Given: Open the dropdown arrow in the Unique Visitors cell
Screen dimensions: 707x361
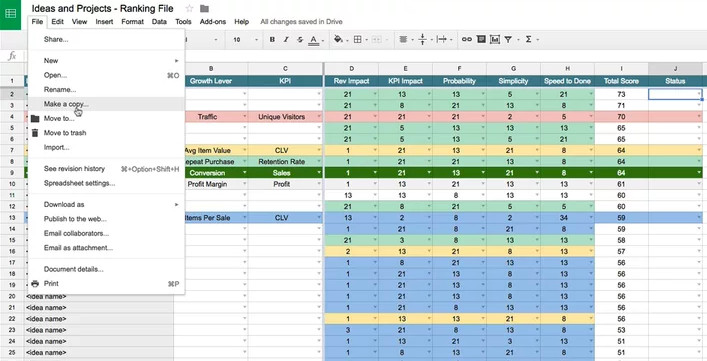Looking at the screenshot, I should tap(319, 117).
